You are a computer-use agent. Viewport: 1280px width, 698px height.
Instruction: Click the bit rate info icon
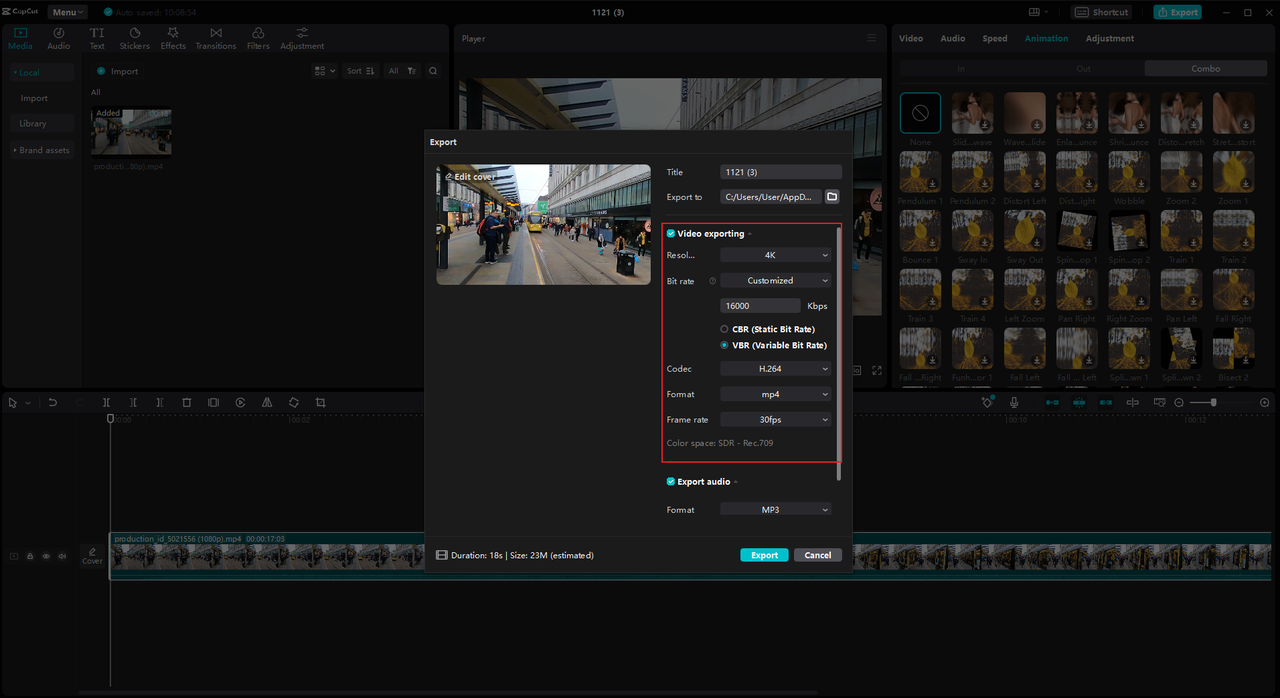pos(713,281)
